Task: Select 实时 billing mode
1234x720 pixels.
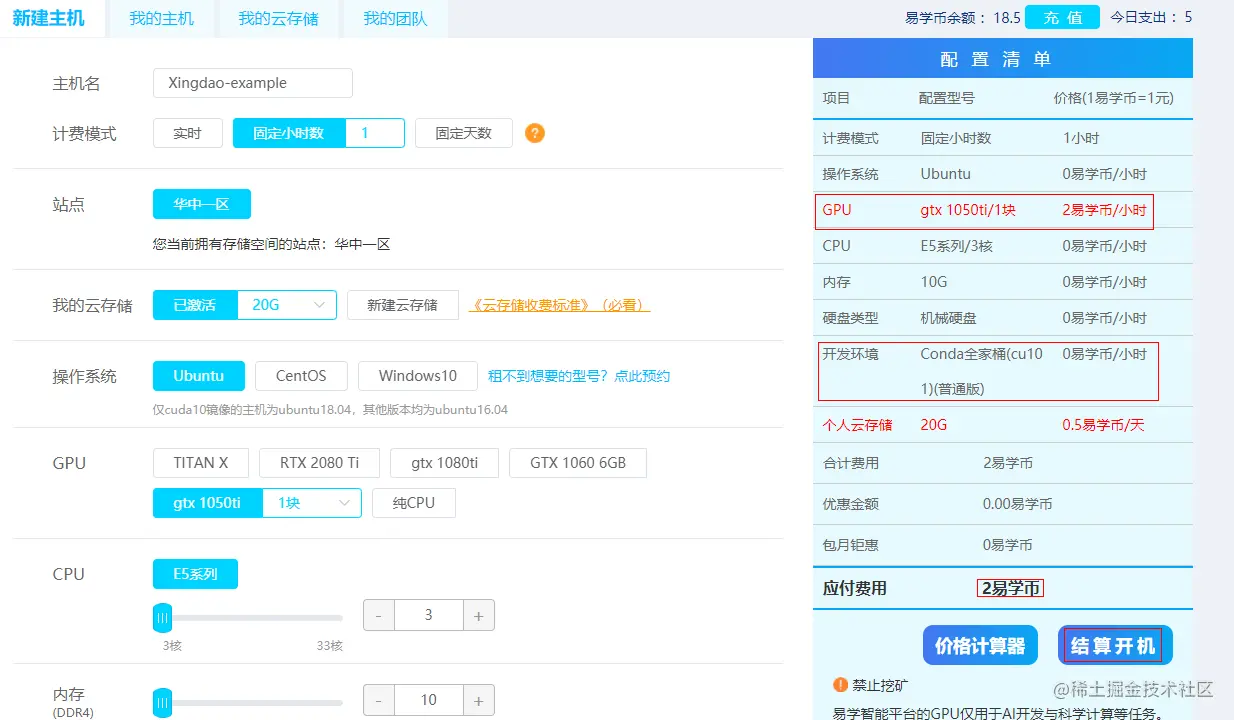Action: (188, 133)
